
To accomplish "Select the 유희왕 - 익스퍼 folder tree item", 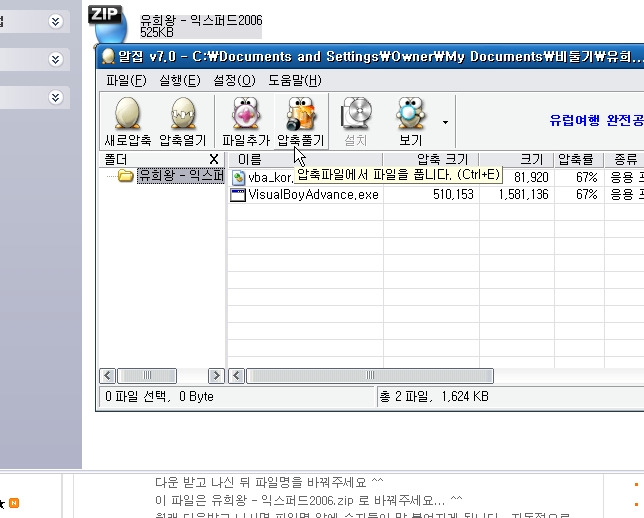I will coord(181,176).
